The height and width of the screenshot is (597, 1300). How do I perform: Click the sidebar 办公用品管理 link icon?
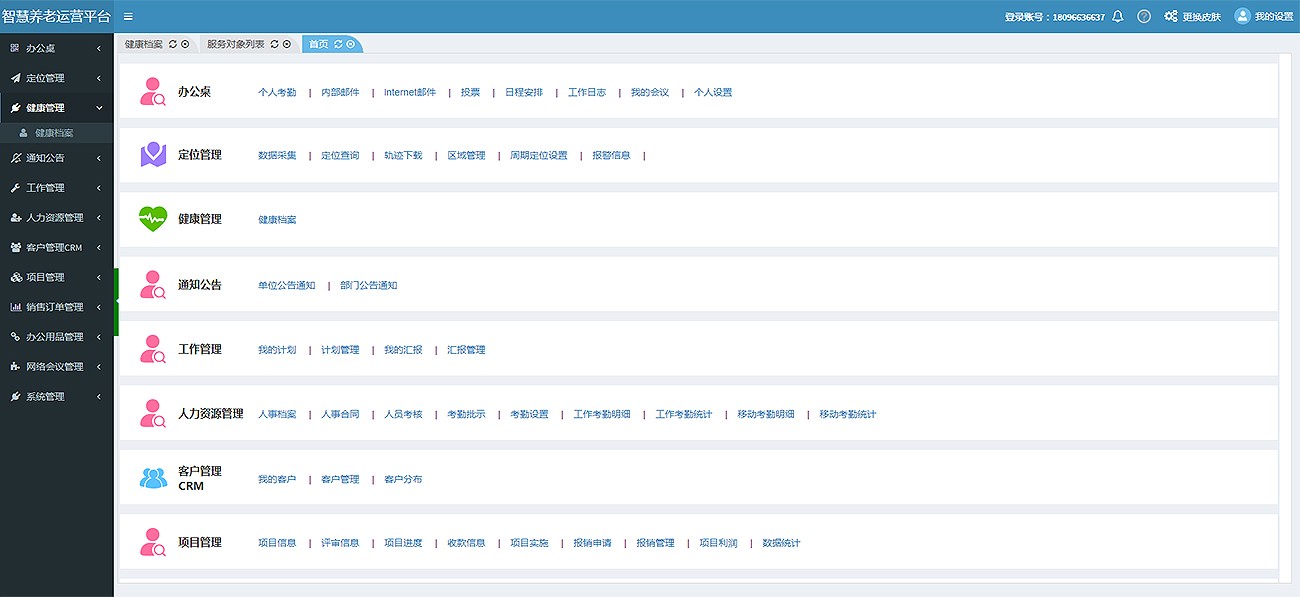15,337
